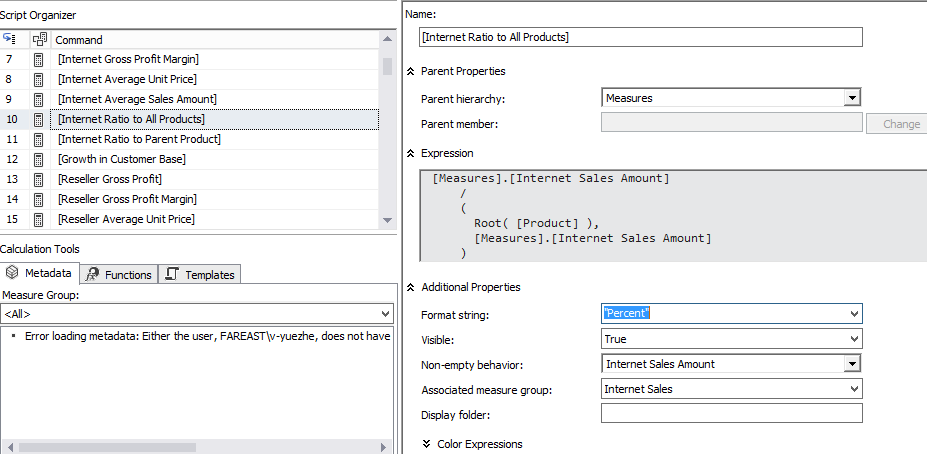Switch to the Functions tab

click(x=119, y=274)
